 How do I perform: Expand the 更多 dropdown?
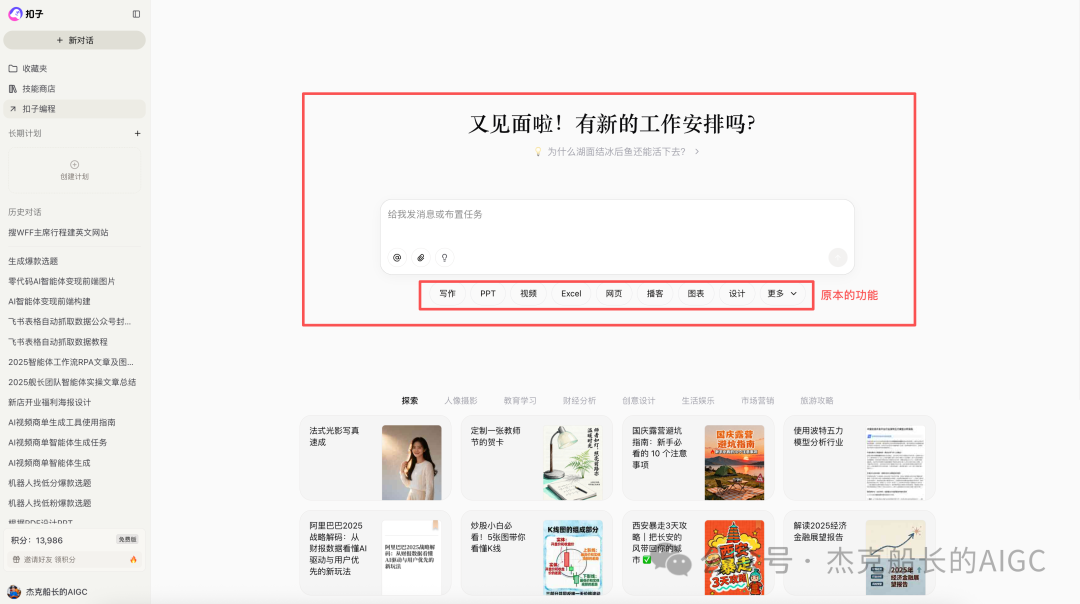click(x=782, y=293)
